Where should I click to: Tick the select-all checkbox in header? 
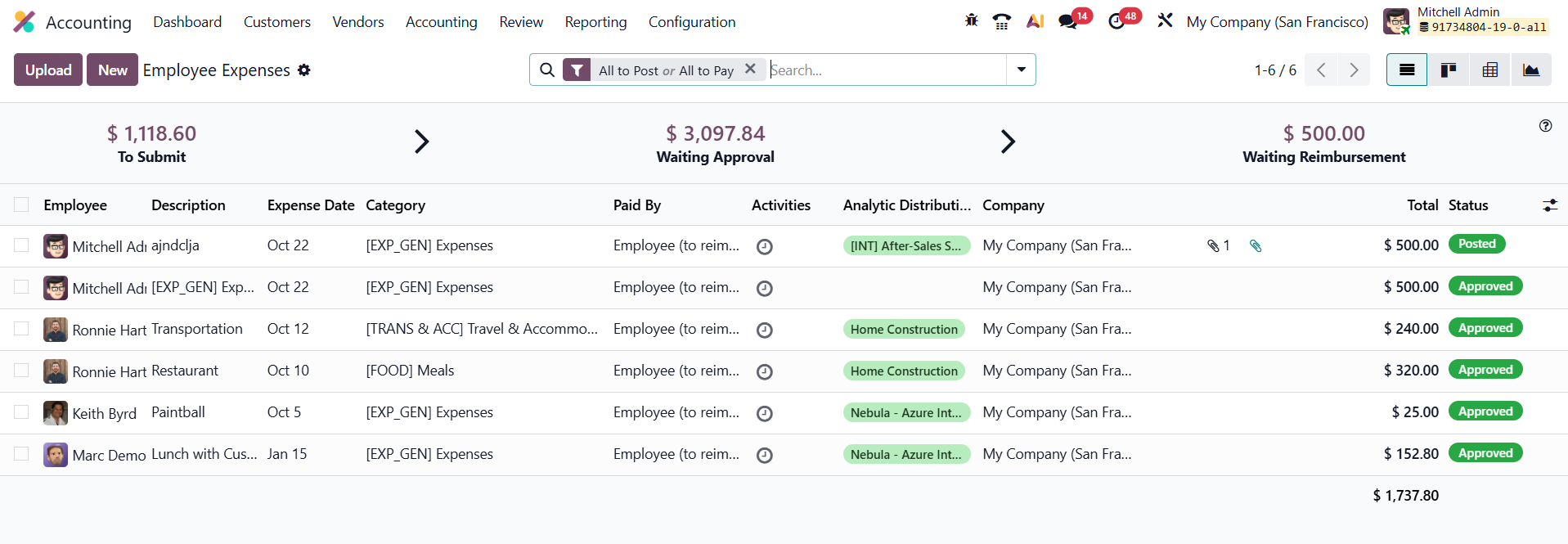(x=21, y=205)
